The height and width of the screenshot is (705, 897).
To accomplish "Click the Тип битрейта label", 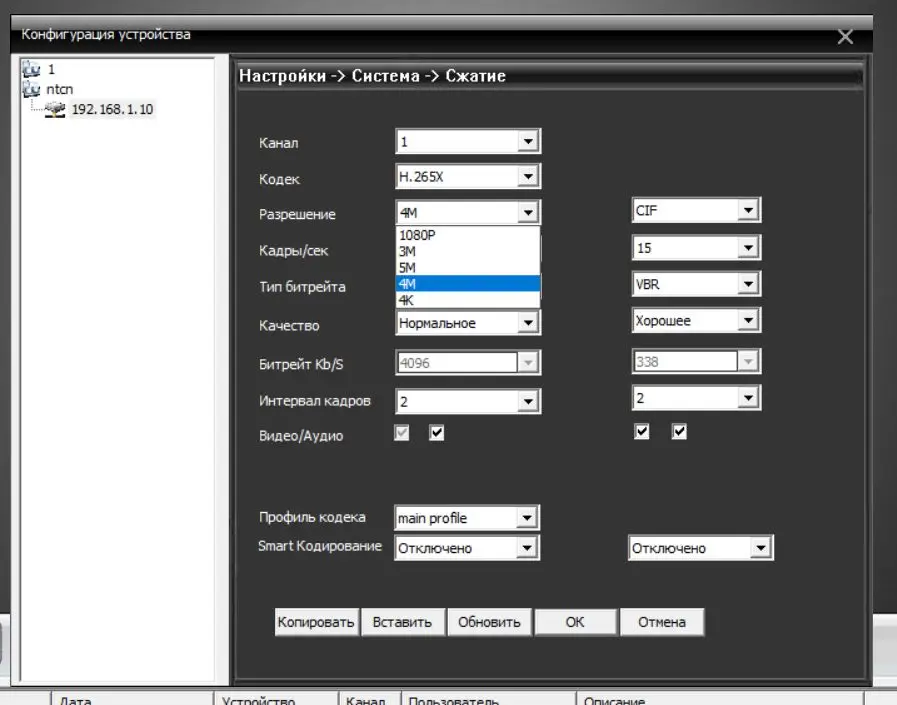I will tap(302, 287).
